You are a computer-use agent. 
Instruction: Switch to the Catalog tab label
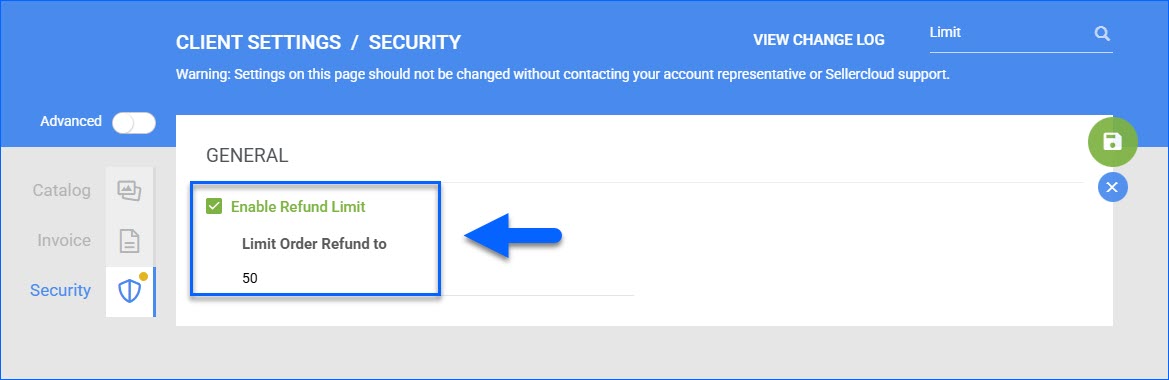62,191
